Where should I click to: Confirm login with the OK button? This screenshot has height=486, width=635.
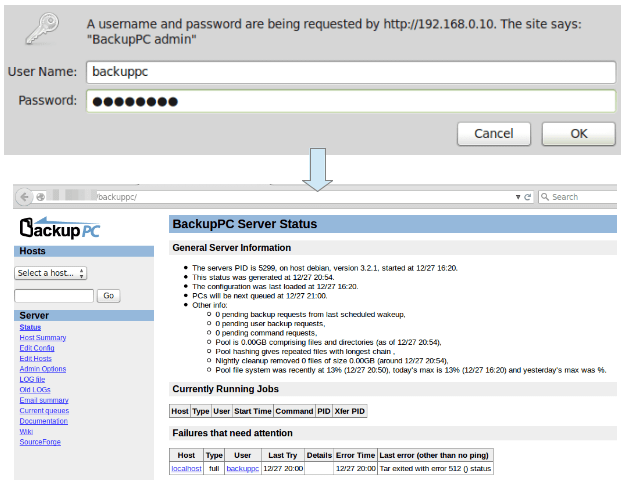(x=578, y=134)
